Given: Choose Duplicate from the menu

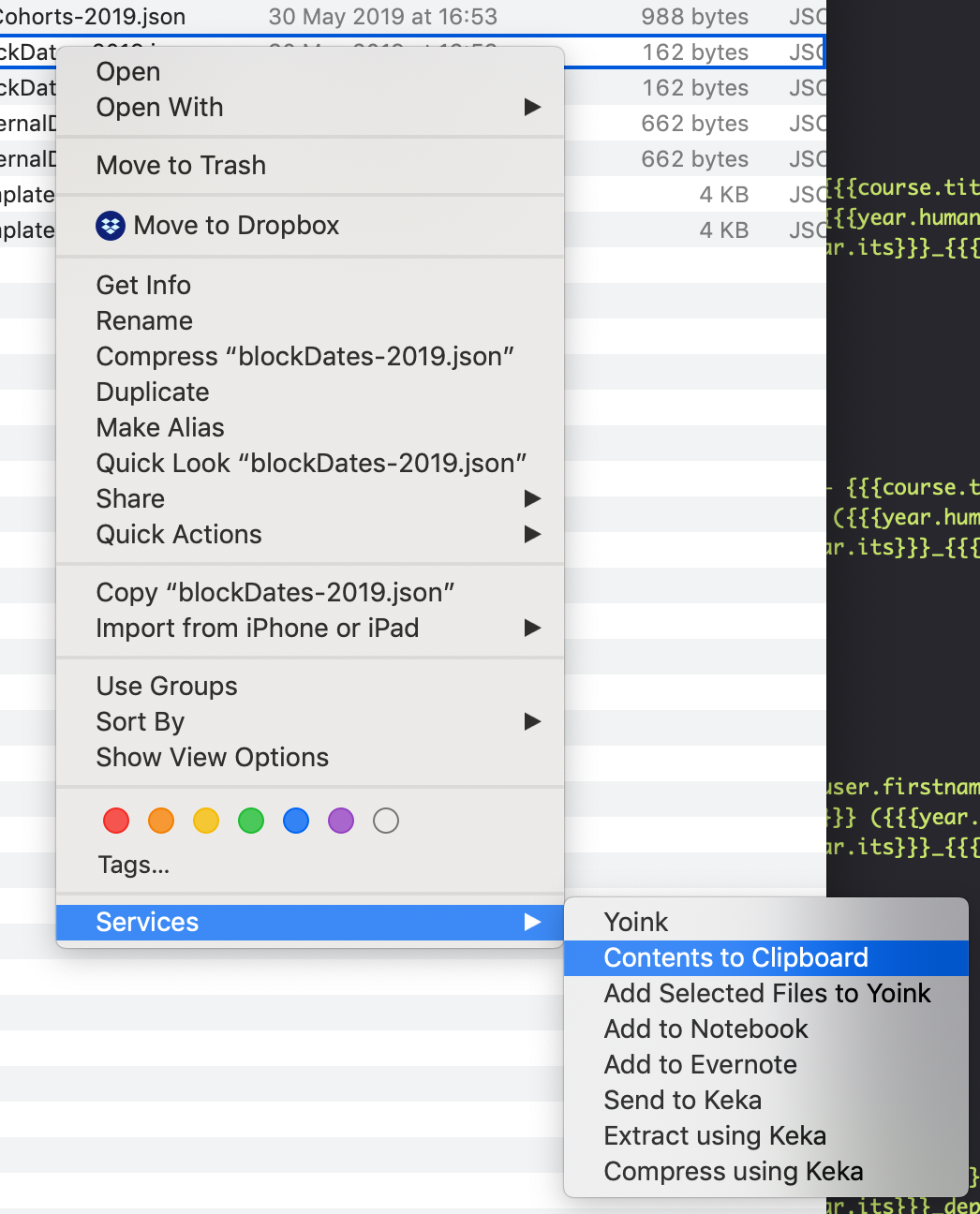Looking at the screenshot, I should click(310, 392).
